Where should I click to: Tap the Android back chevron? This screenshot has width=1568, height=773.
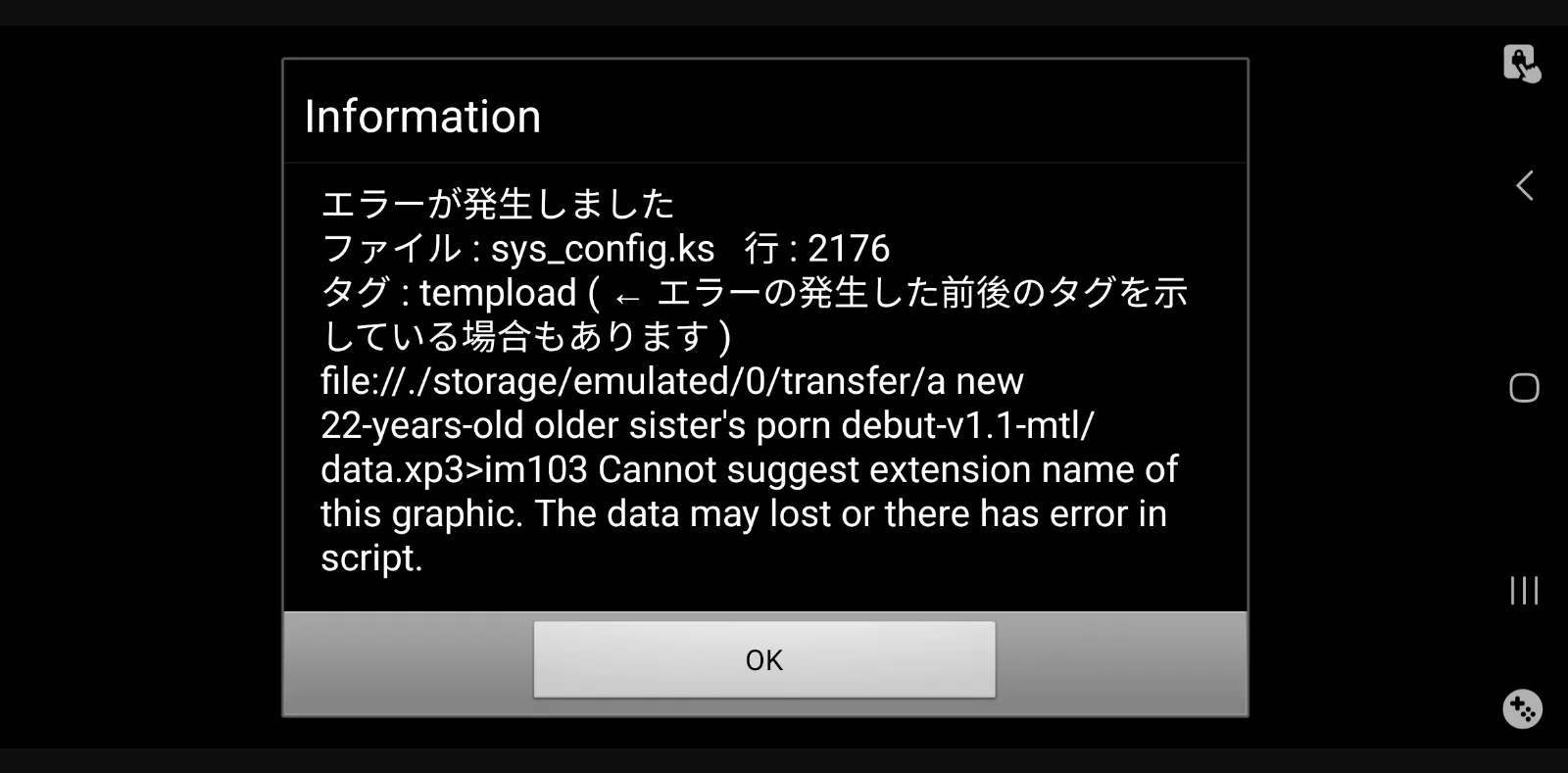click(1524, 185)
